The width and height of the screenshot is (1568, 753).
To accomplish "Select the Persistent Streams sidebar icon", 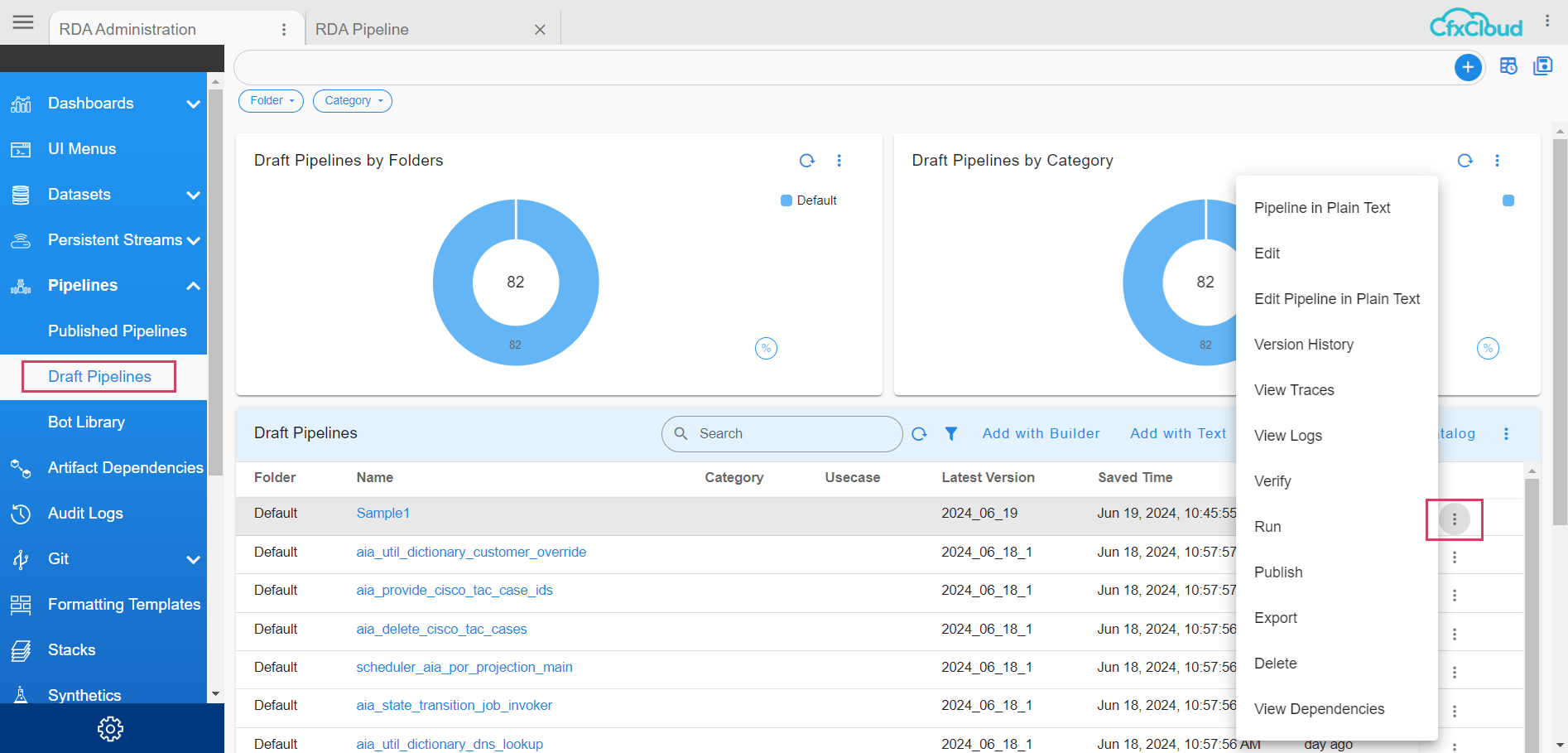I will tap(21, 239).
